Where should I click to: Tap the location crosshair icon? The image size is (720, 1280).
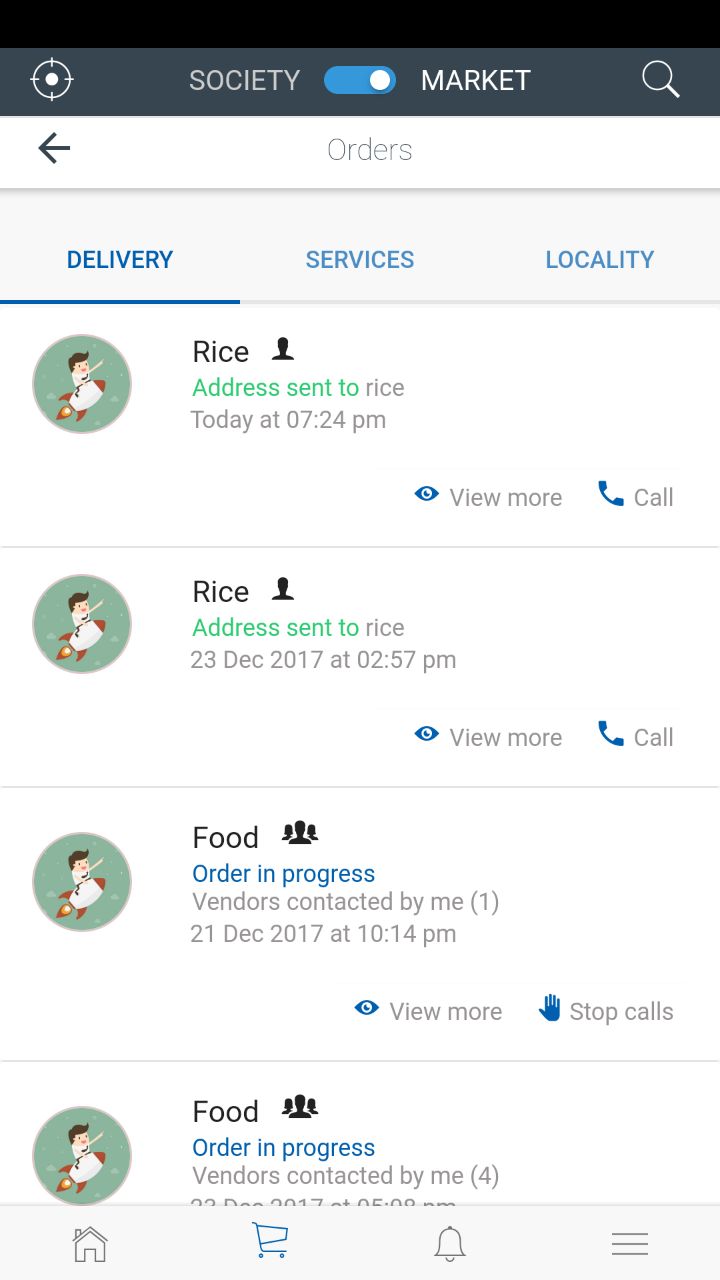[52, 80]
